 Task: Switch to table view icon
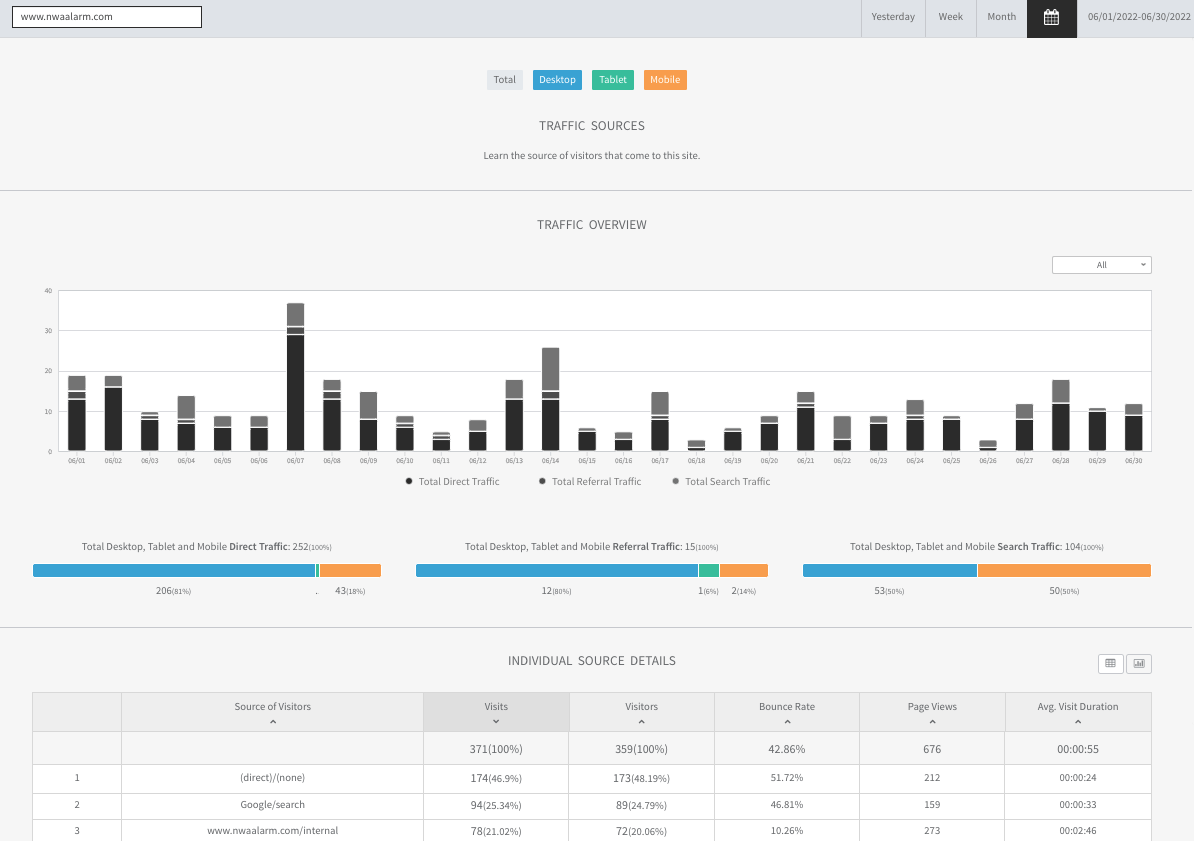(1110, 663)
